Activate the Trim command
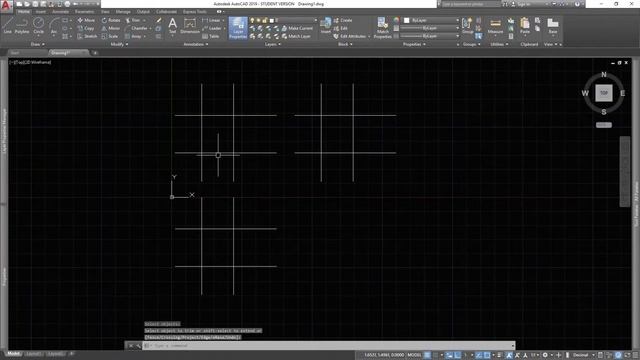640x360 pixels. pos(133,20)
